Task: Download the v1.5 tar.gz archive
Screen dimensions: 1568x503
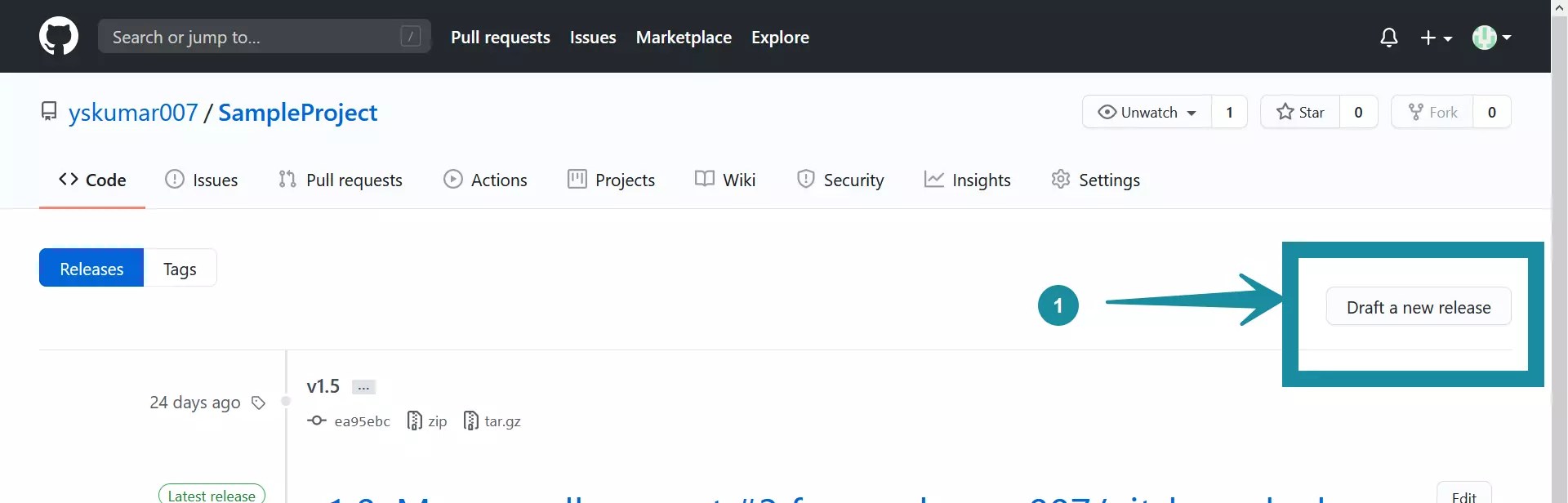Action: click(x=492, y=421)
